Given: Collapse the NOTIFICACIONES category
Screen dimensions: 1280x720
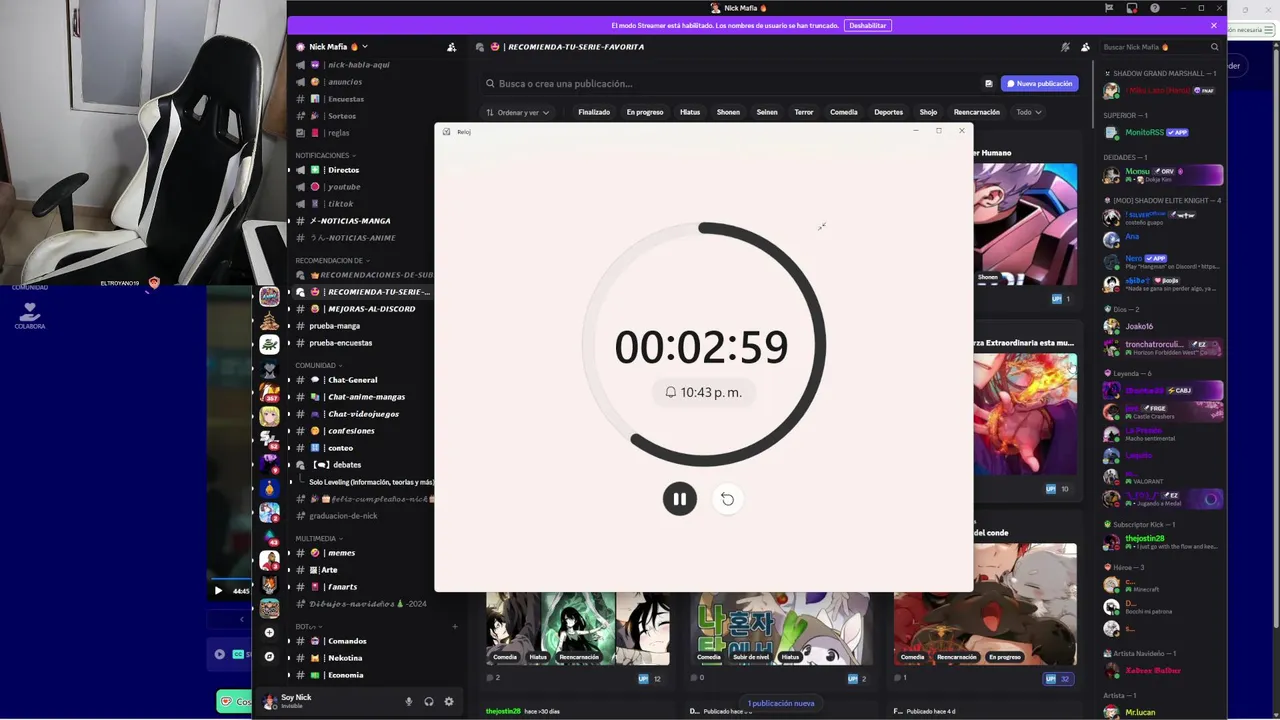Looking at the screenshot, I should click(325, 156).
